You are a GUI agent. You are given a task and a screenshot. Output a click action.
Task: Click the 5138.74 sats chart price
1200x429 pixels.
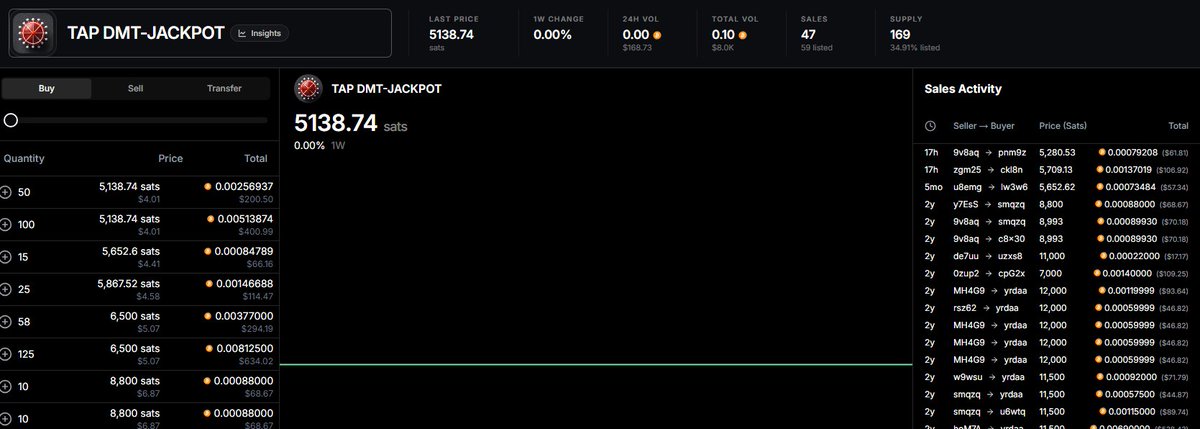[351, 123]
